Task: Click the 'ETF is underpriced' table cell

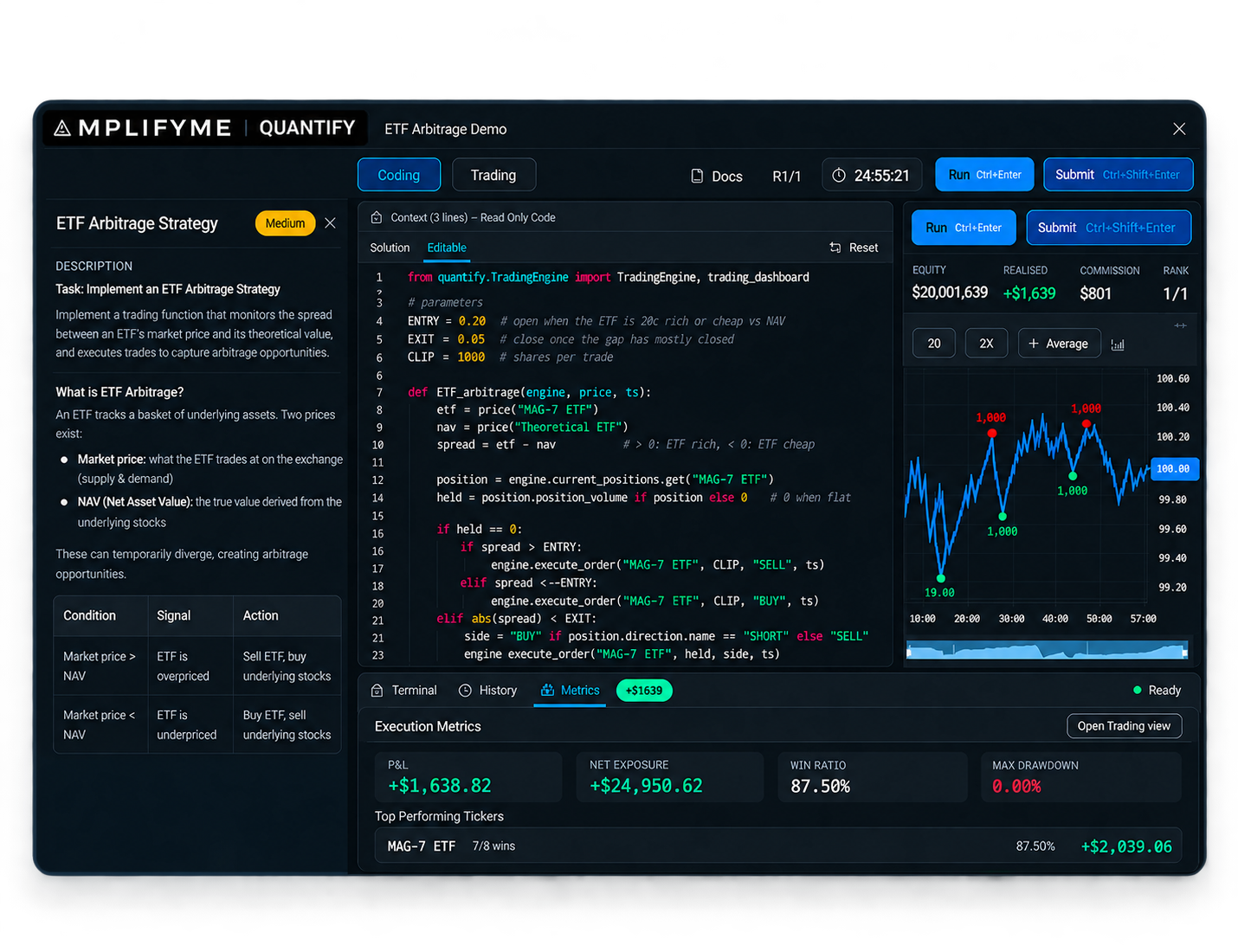Action: (x=190, y=724)
